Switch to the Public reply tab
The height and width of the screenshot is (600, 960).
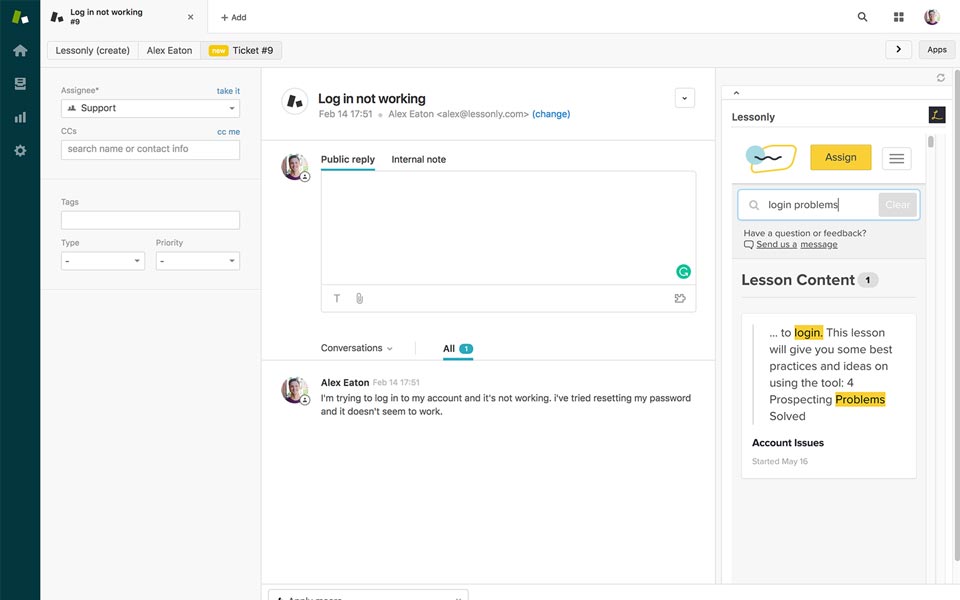pos(348,159)
